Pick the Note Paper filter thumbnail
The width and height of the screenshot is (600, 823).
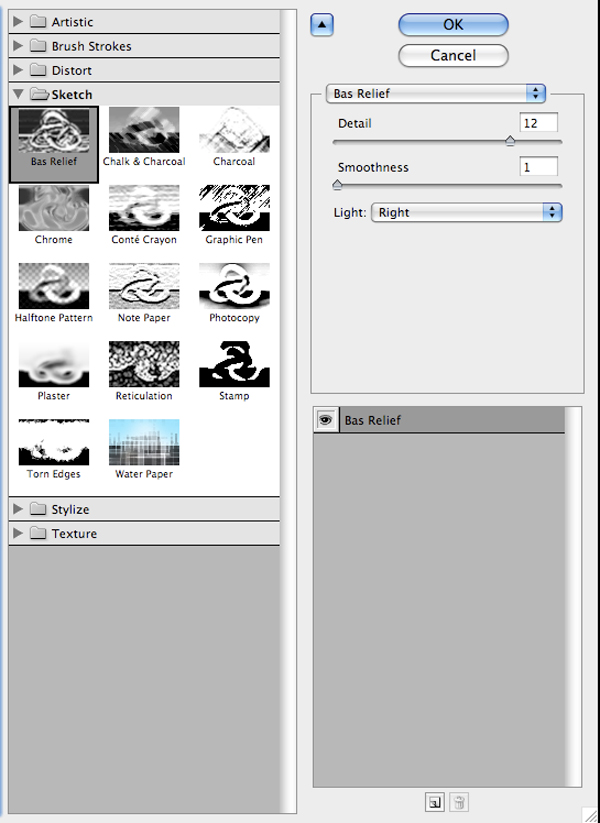tap(144, 286)
